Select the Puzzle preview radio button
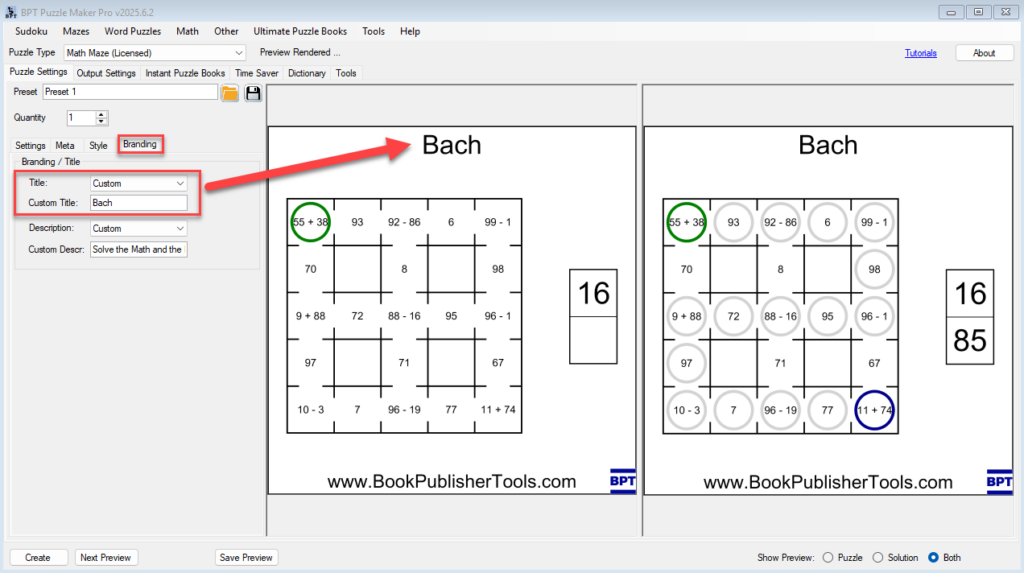This screenshot has width=1024, height=573. [828, 557]
